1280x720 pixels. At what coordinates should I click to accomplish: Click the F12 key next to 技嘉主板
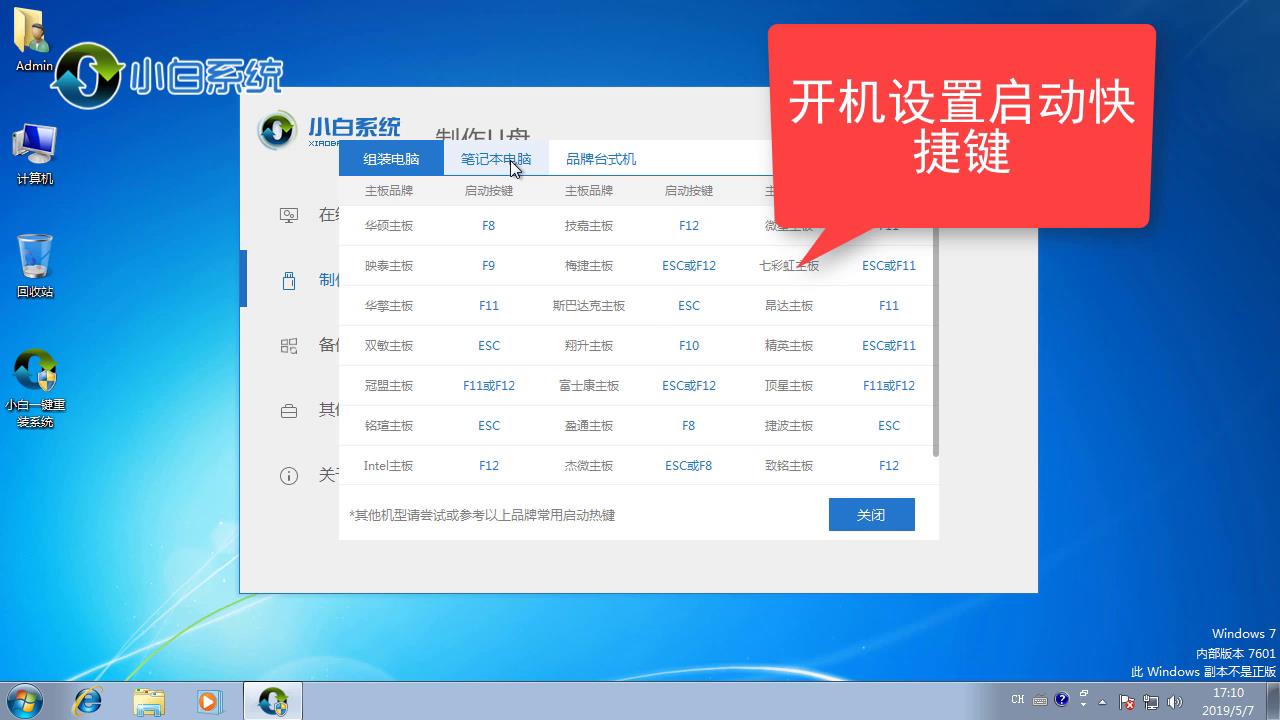click(689, 225)
